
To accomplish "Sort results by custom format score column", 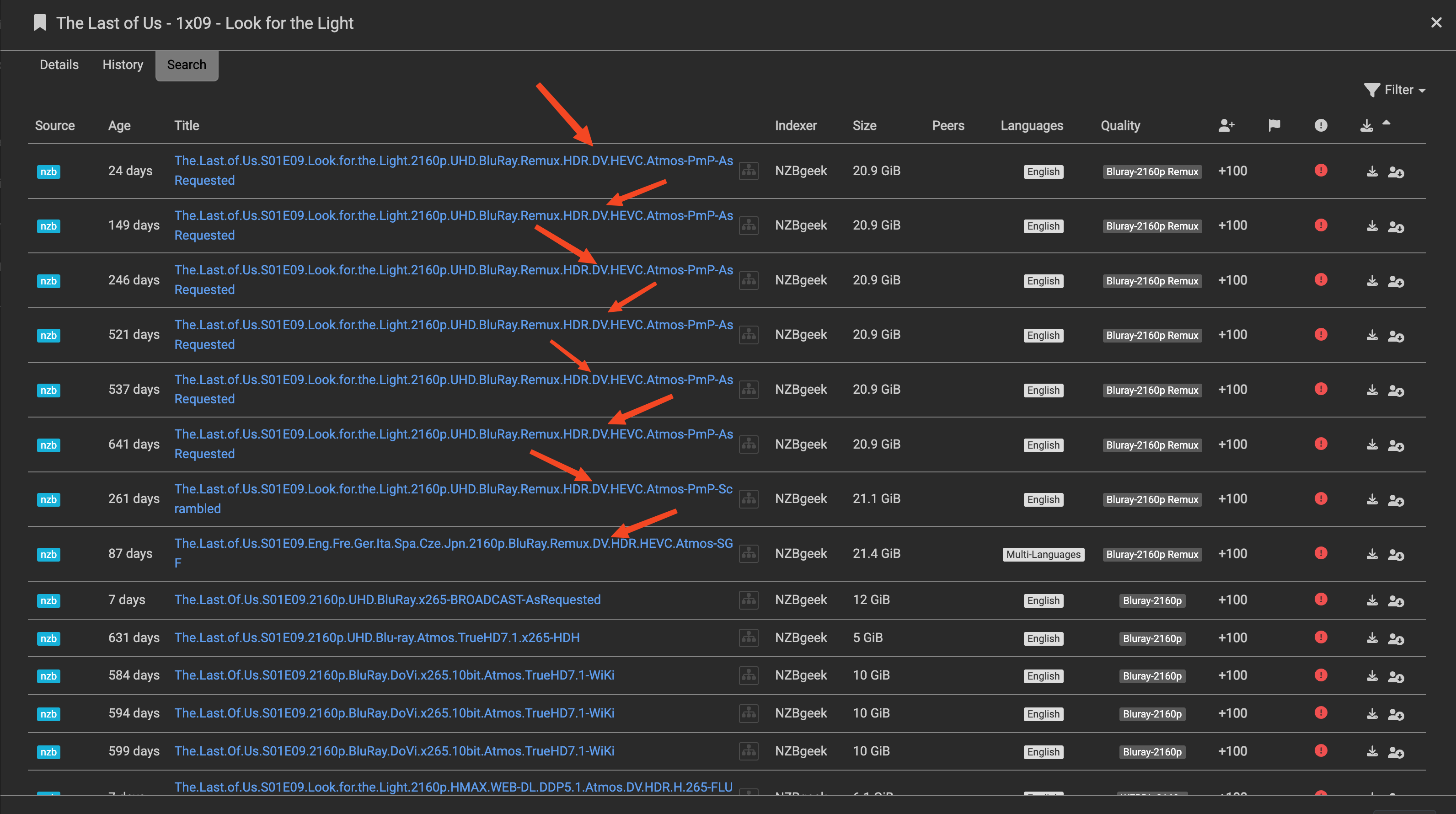I will 1226,125.
